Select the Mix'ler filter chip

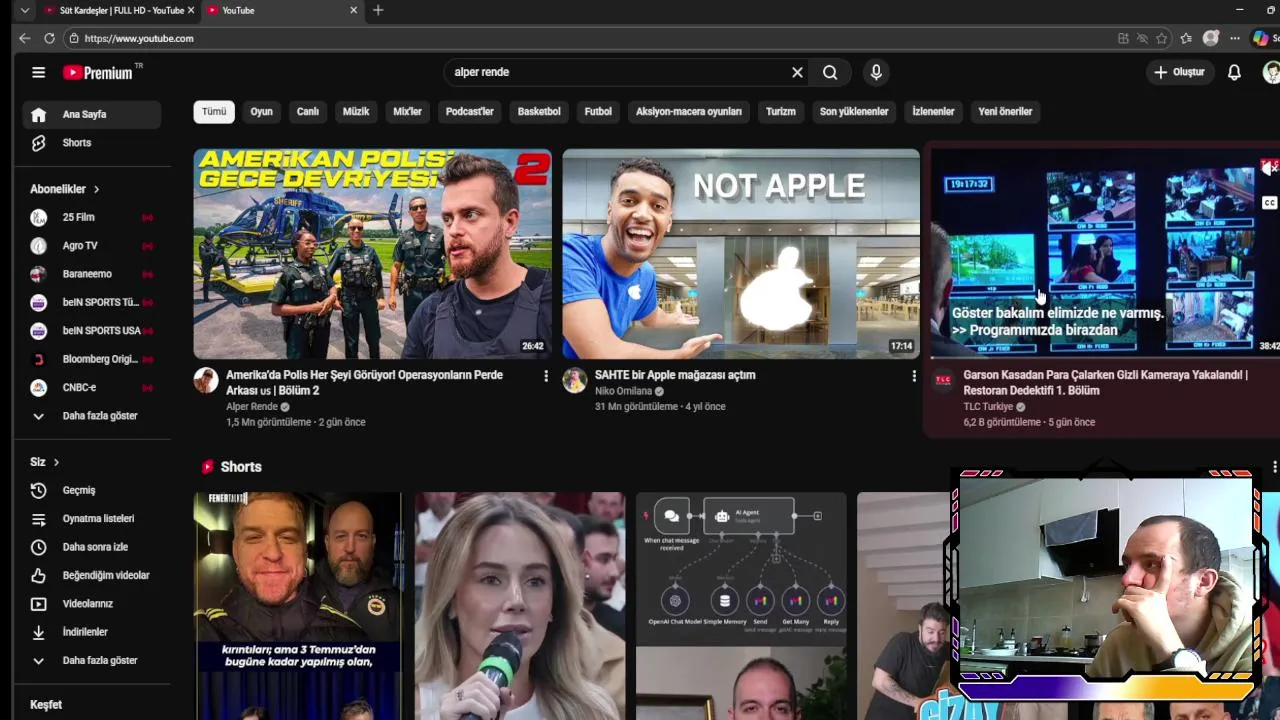tap(407, 111)
